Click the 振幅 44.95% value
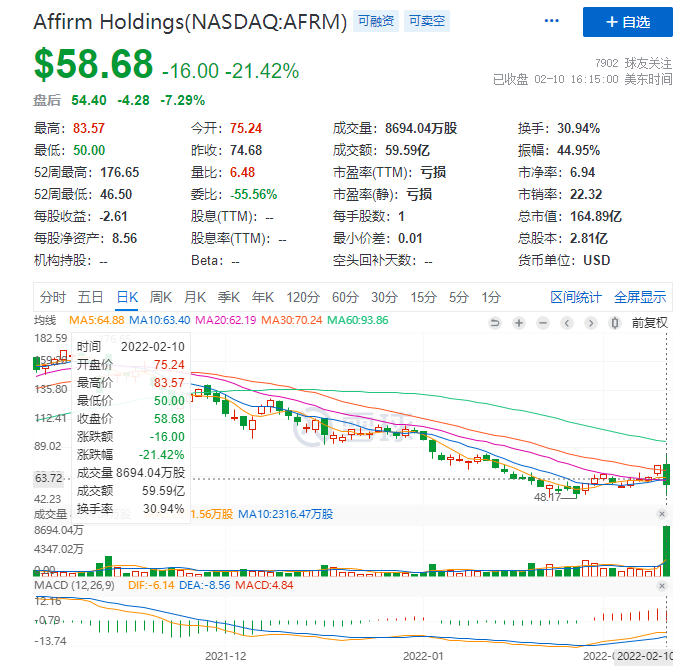 [578, 150]
